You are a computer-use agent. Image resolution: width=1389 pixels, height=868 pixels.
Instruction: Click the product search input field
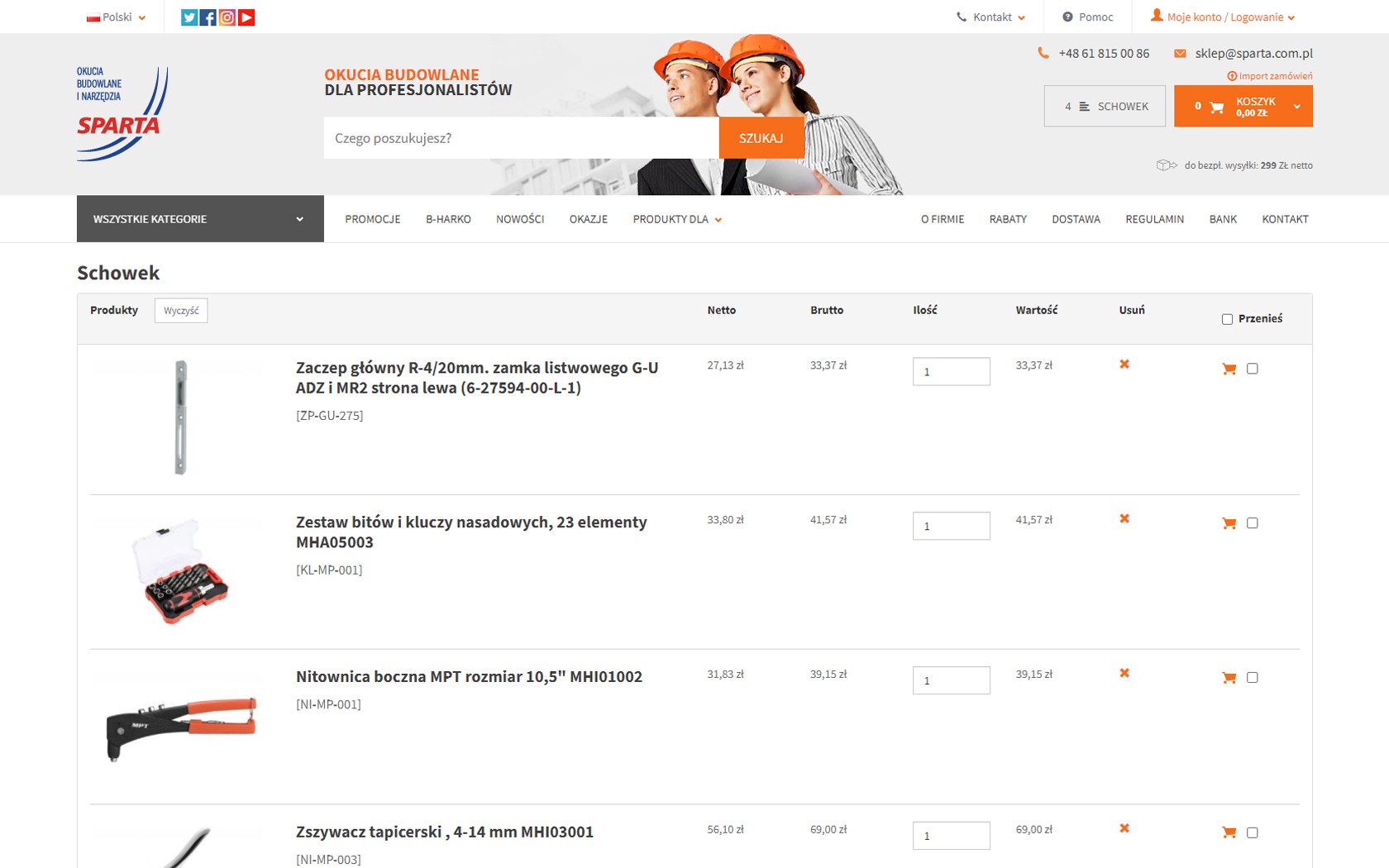[521, 138]
